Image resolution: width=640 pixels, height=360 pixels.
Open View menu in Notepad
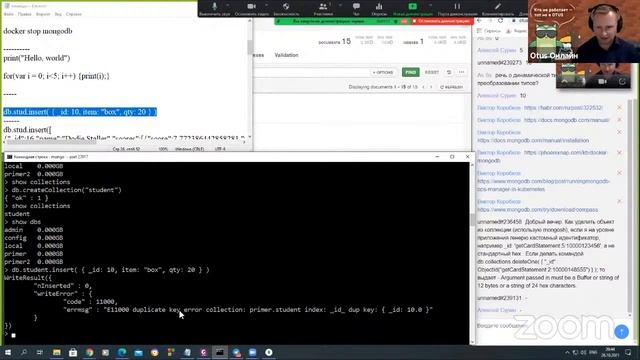(x=58, y=14)
